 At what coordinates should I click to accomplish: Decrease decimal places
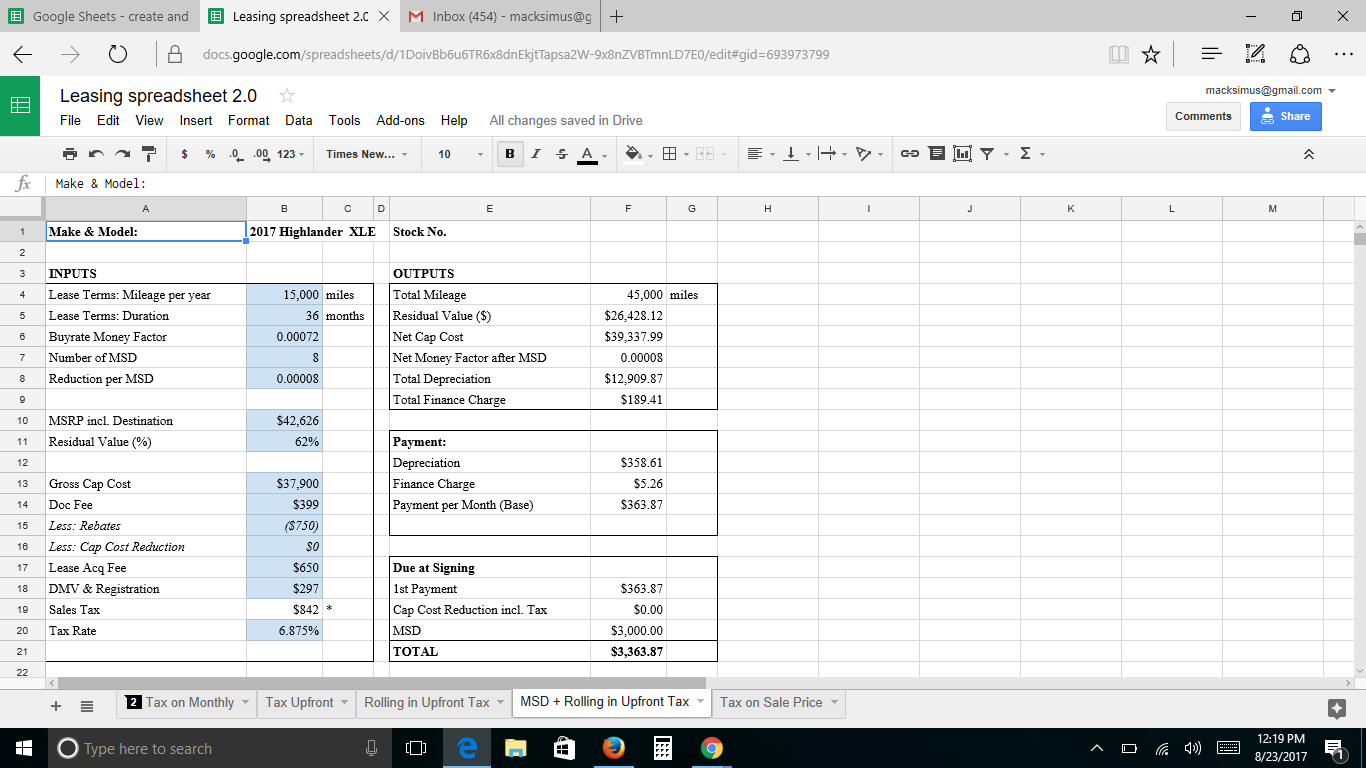point(236,154)
